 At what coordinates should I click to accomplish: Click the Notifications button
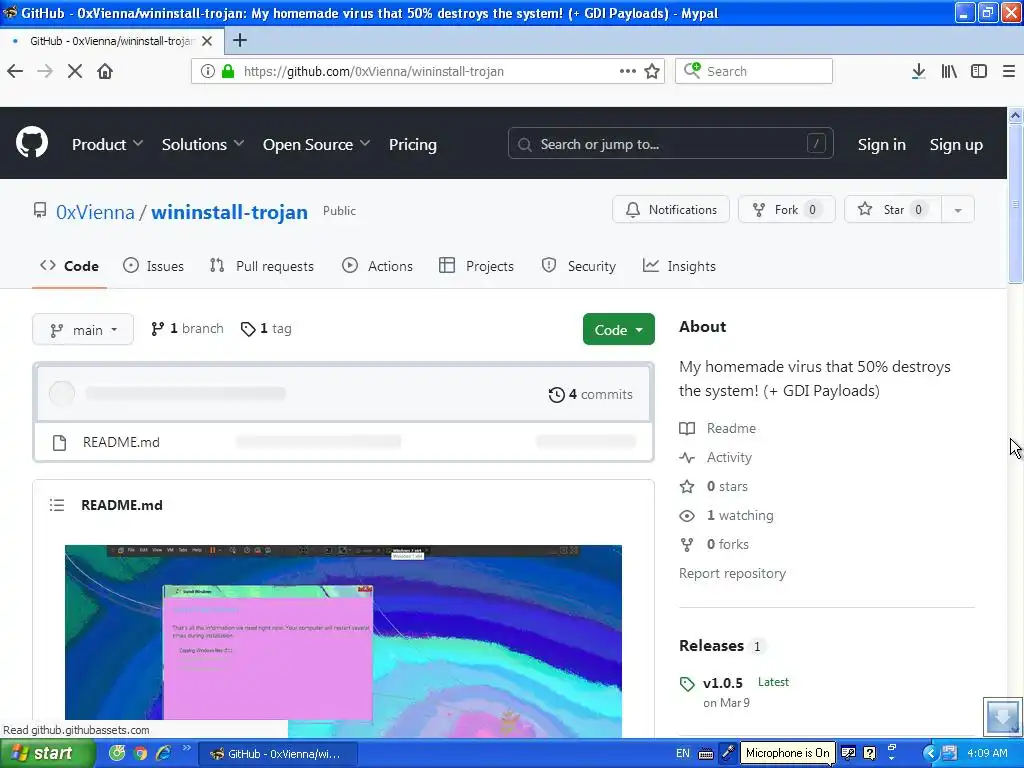pyautogui.click(x=671, y=210)
